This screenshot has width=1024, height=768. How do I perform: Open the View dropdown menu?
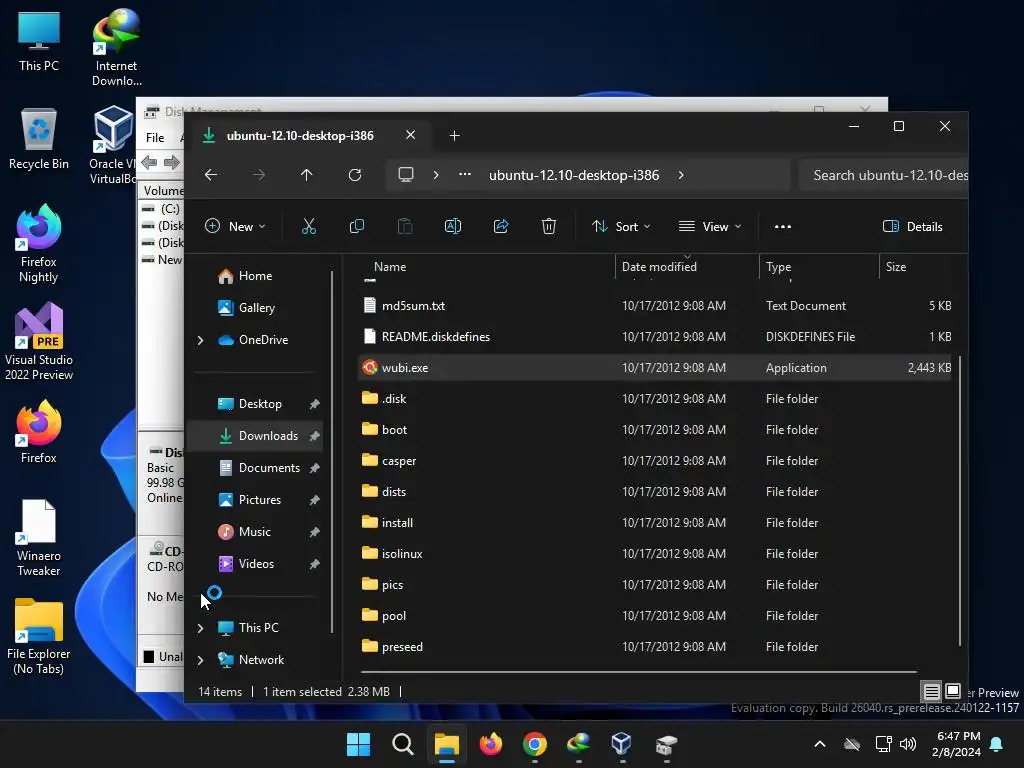coord(710,227)
